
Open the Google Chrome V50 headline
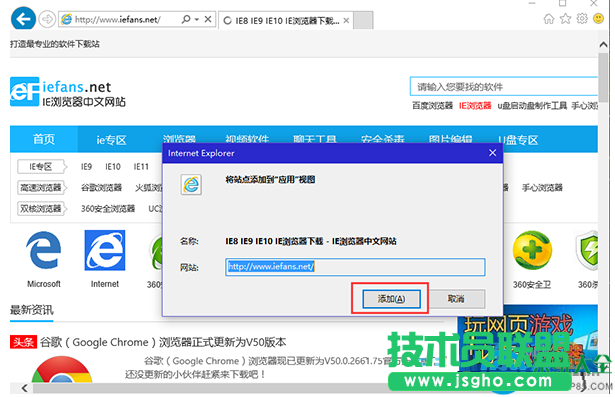click(x=163, y=342)
